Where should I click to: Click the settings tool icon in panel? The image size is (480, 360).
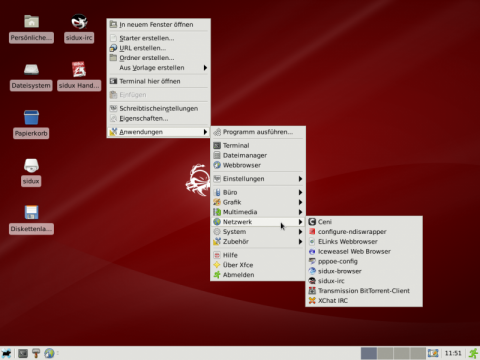click(x=36, y=353)
